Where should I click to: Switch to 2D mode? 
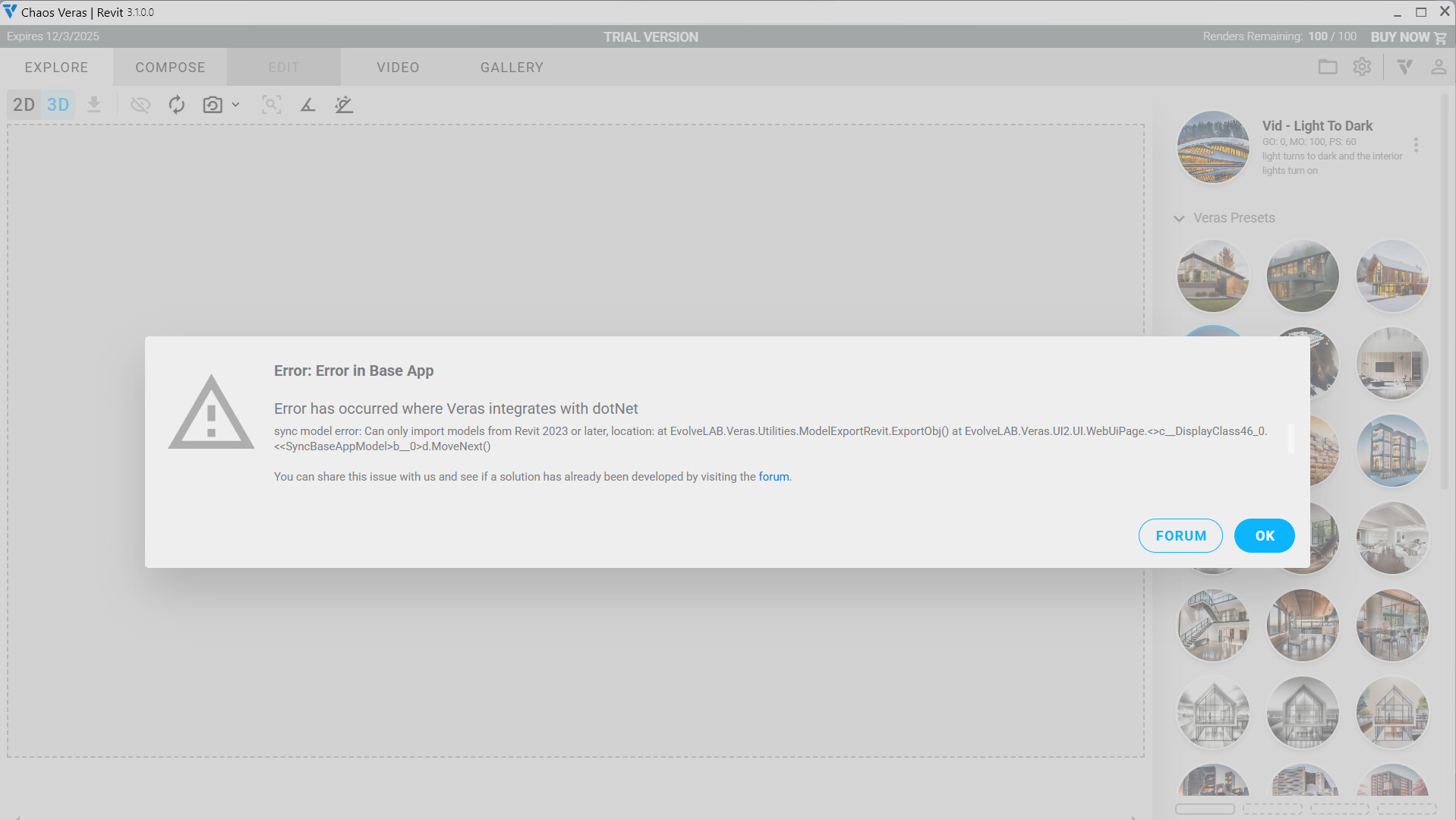pyautogui.click(x=24, y=105)
